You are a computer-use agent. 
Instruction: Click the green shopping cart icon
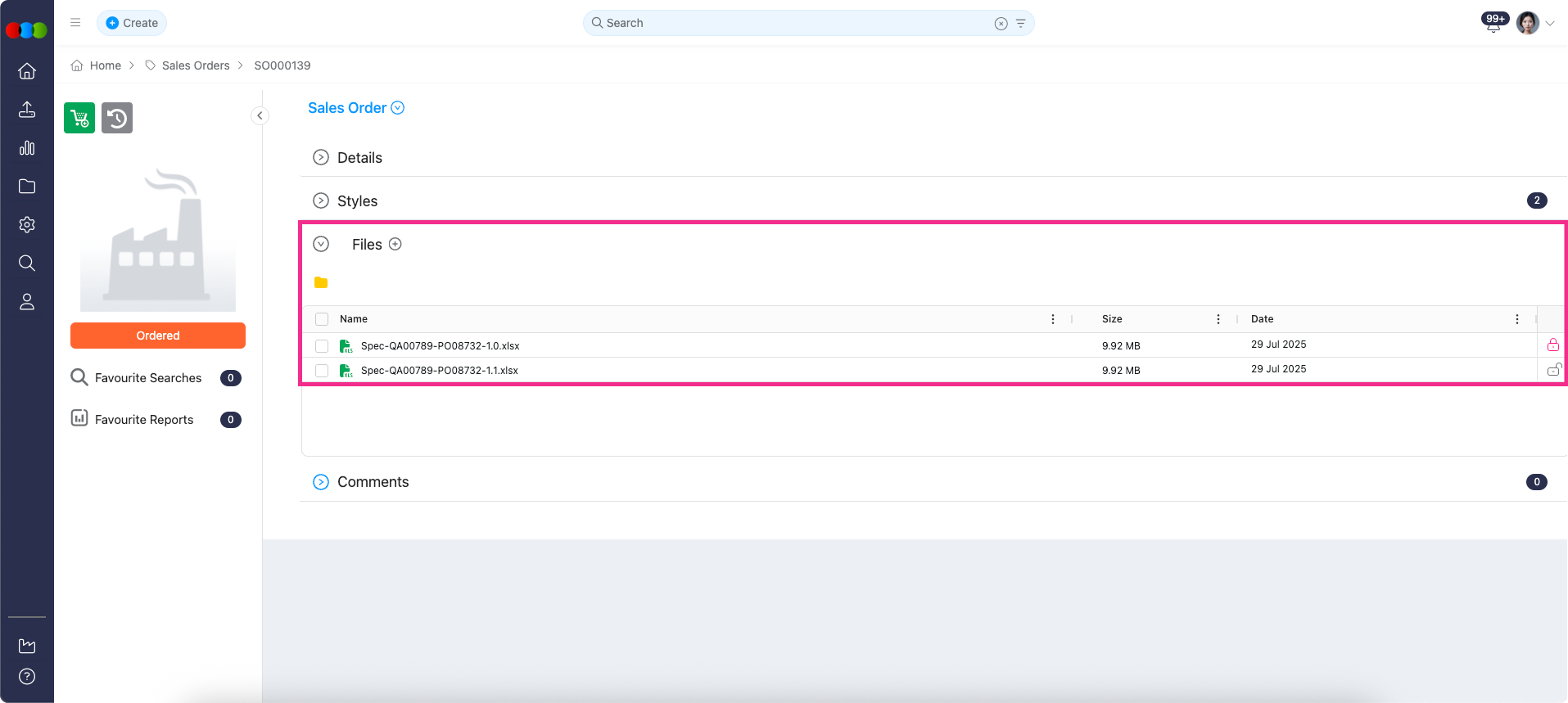tap(79, 118)
